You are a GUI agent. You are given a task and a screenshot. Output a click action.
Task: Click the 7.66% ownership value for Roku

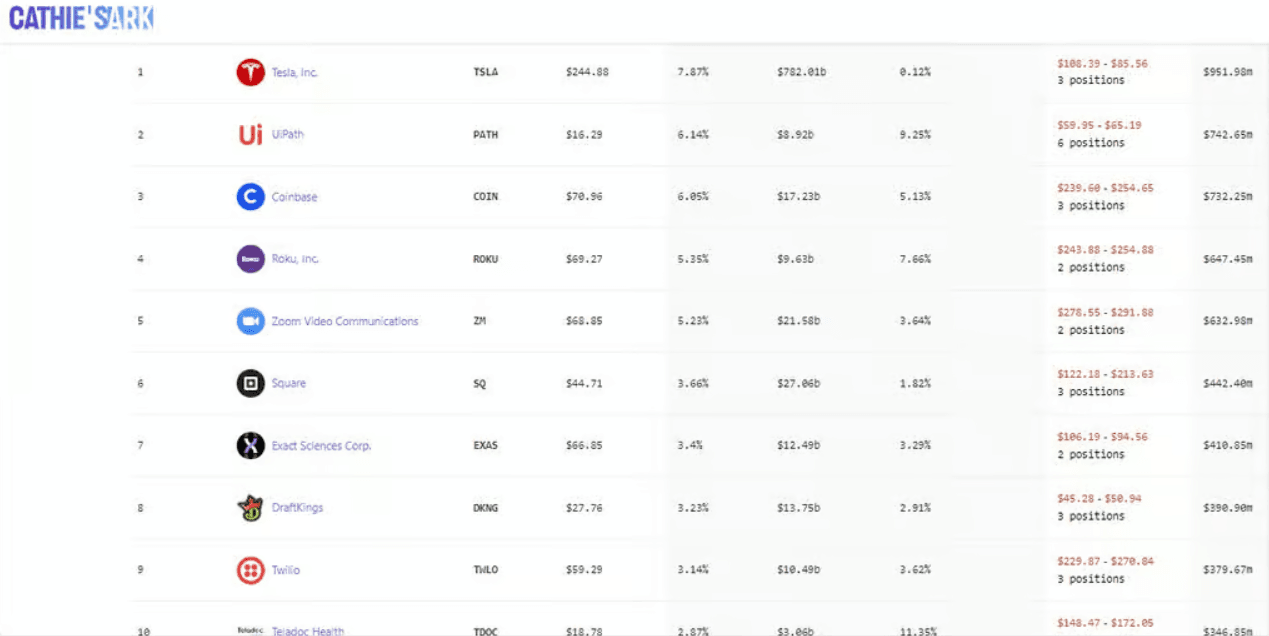(x=914, y=259)
